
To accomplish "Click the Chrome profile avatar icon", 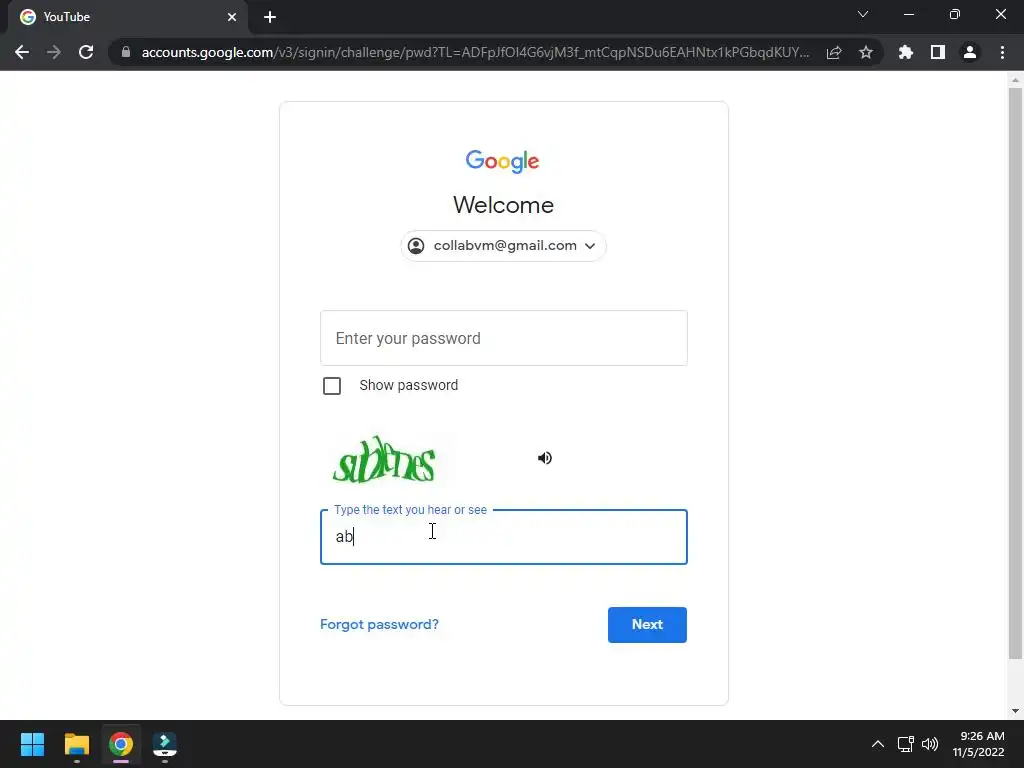I will (970, 52).
